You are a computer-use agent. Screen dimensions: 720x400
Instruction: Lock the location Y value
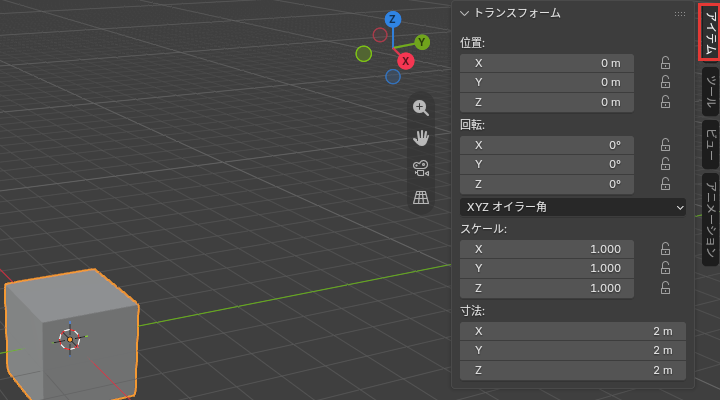point(665,82)
